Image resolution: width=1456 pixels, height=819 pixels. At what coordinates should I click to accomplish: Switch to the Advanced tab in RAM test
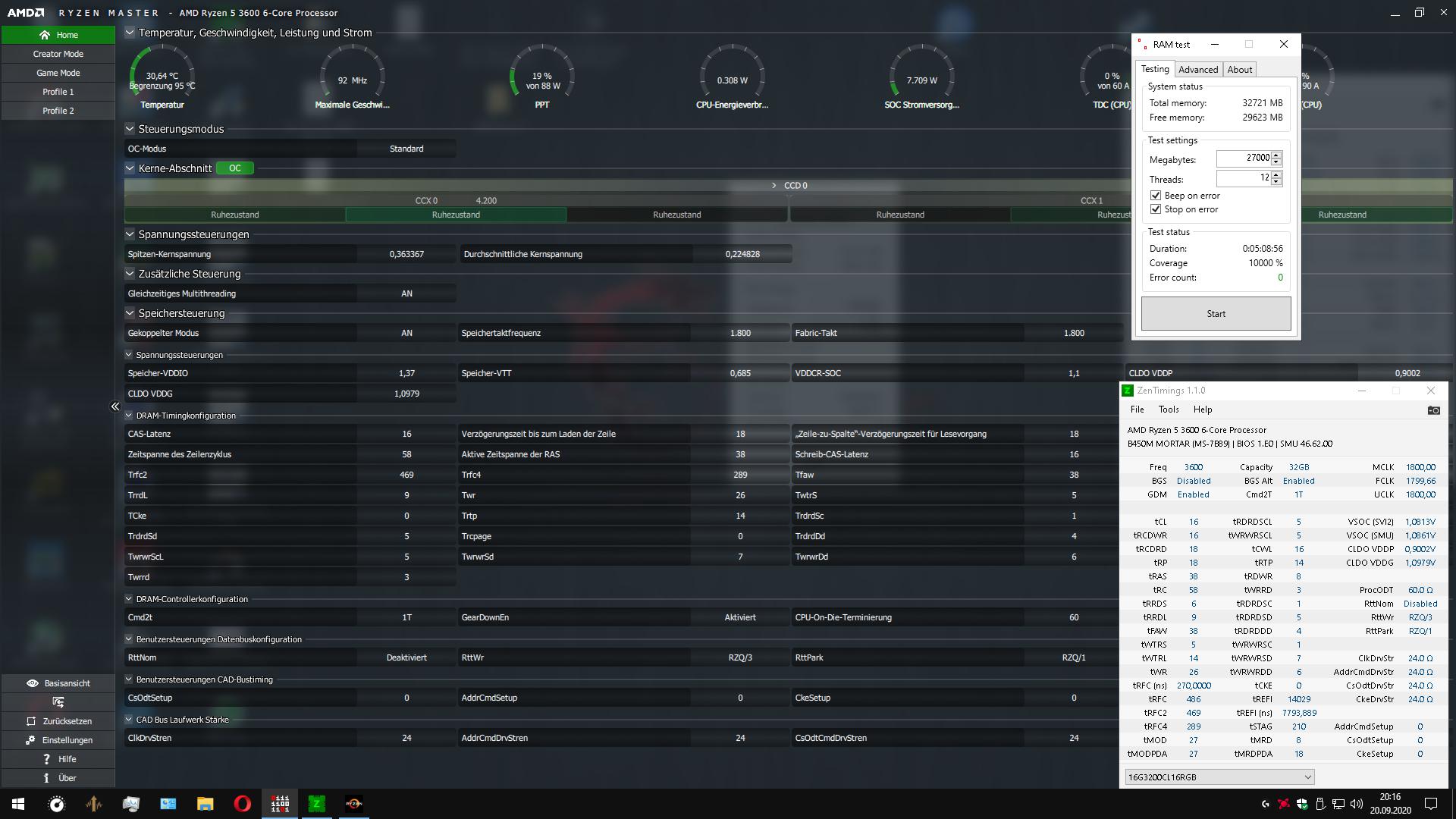coord(1198,69)
